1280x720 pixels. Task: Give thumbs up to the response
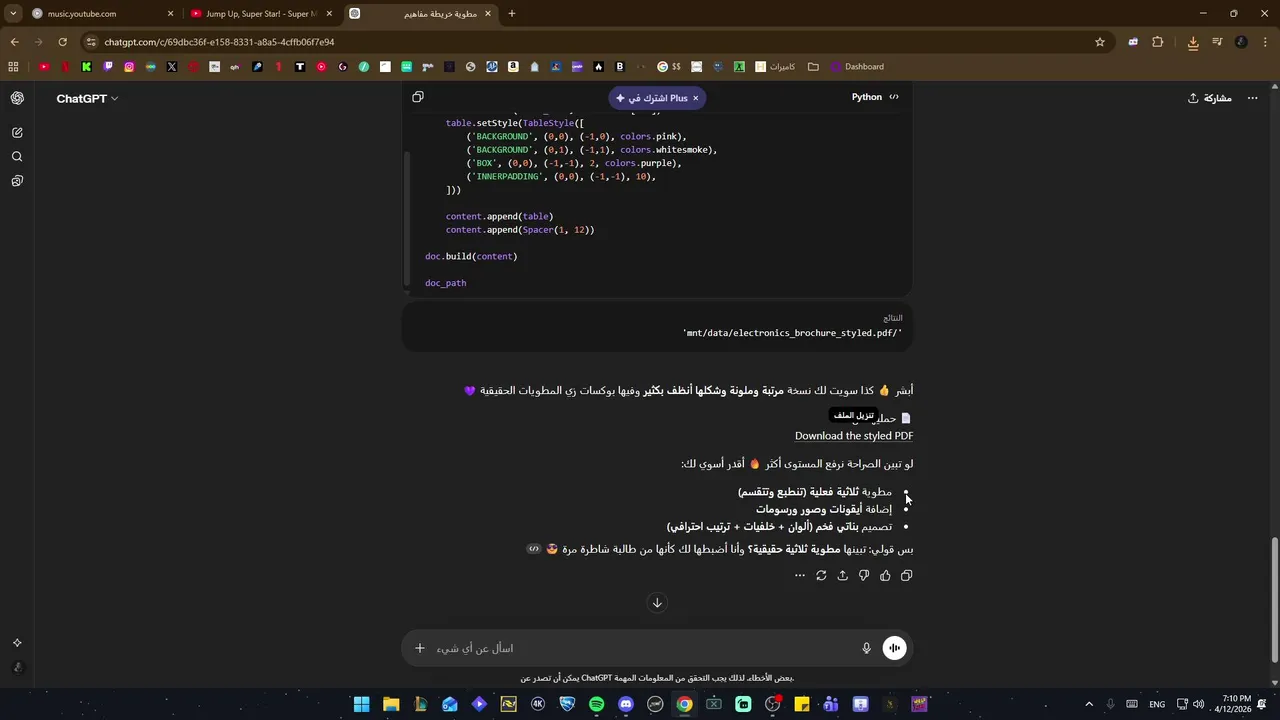[x=885, y=576]
